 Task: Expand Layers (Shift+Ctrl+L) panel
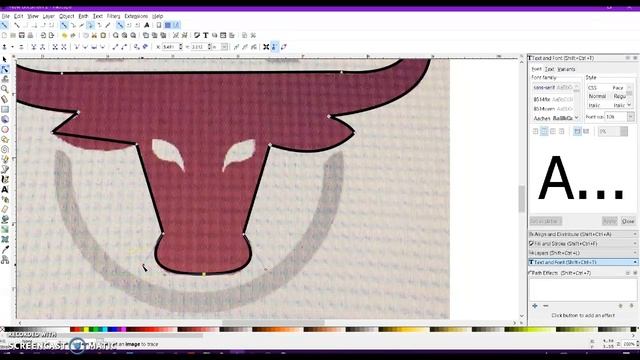[582, 253]
